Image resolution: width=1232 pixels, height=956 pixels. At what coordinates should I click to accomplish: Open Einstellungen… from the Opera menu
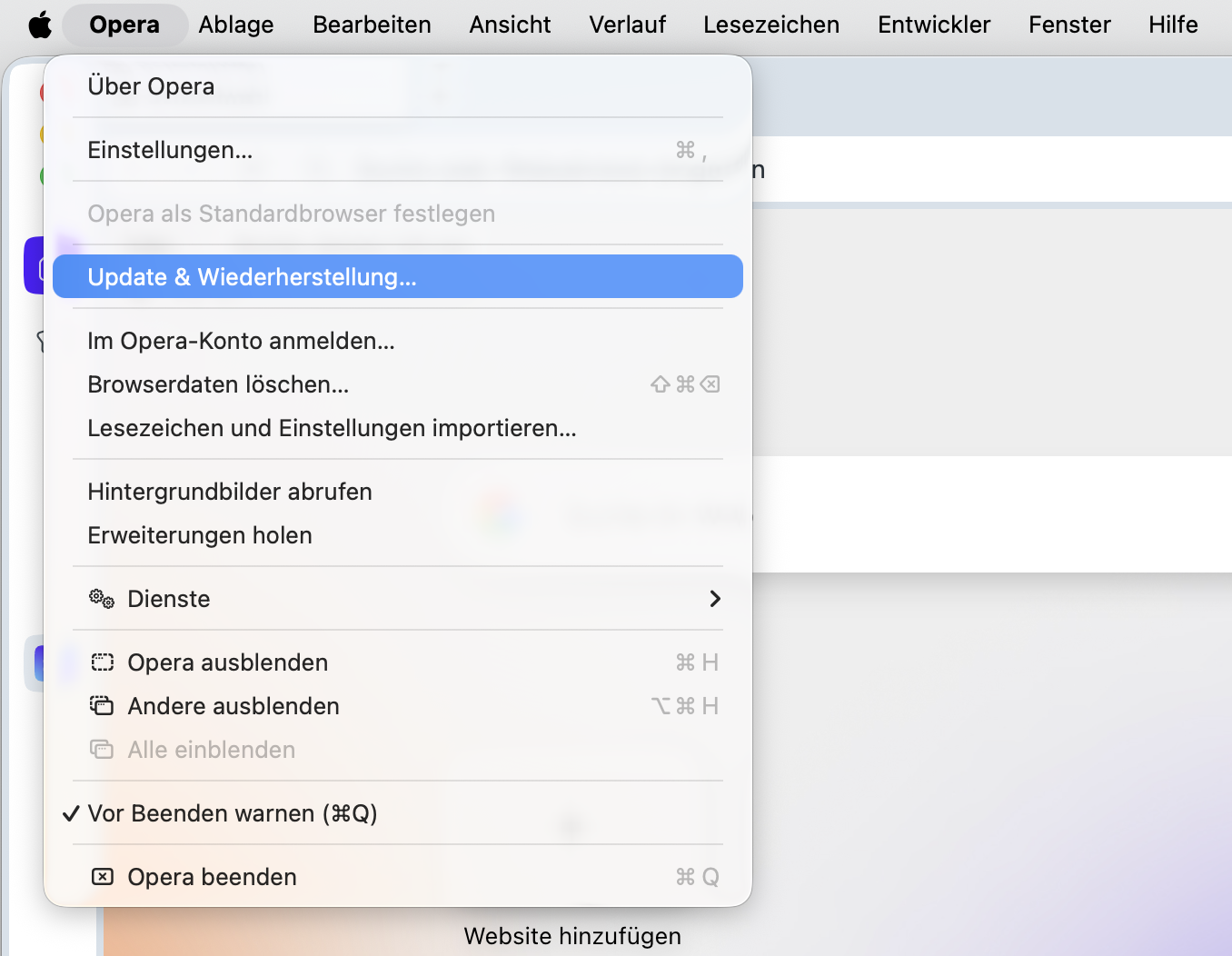[x=398, y=150]
